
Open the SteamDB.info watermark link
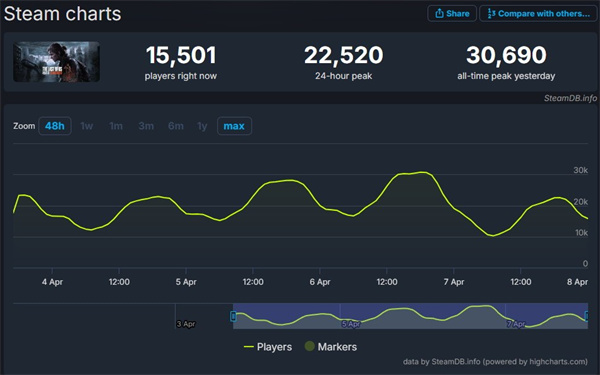[570, 98]
